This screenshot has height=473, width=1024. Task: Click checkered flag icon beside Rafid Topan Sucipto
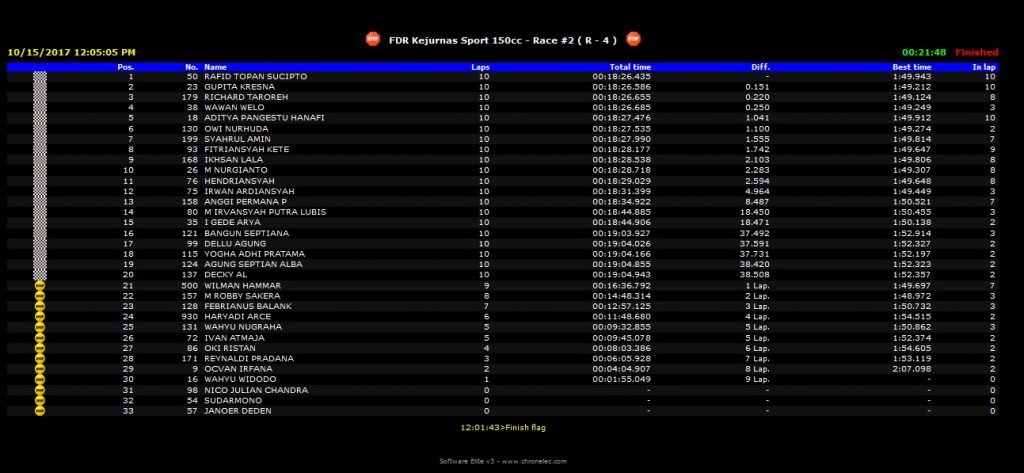point(40,76)
